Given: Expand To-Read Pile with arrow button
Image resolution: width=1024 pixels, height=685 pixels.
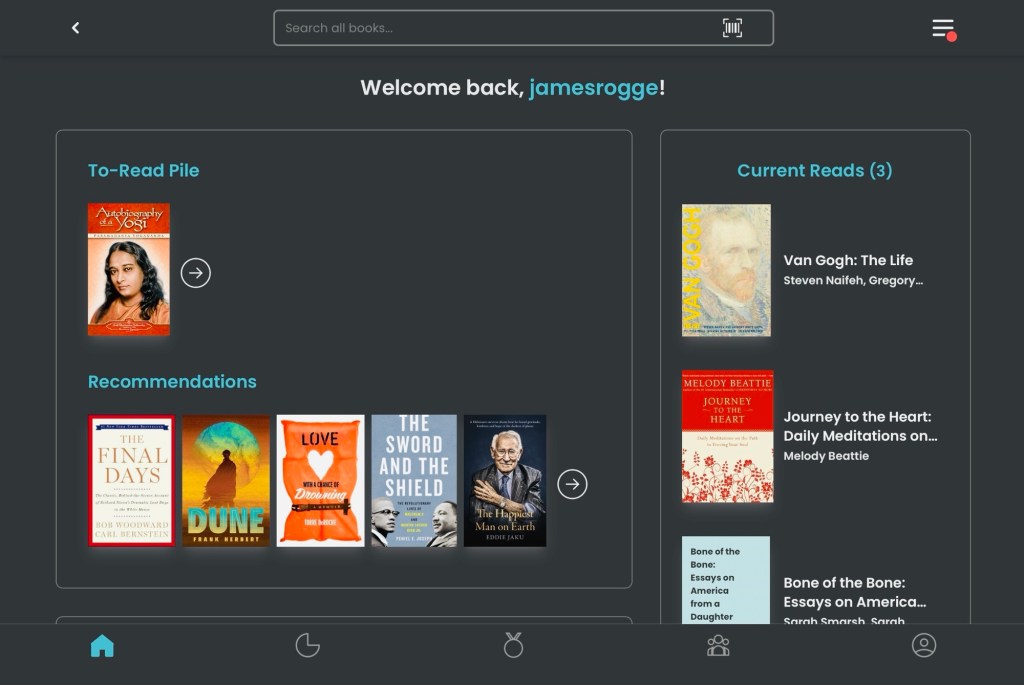Looking at the screenshot, I should coord(196,272).
